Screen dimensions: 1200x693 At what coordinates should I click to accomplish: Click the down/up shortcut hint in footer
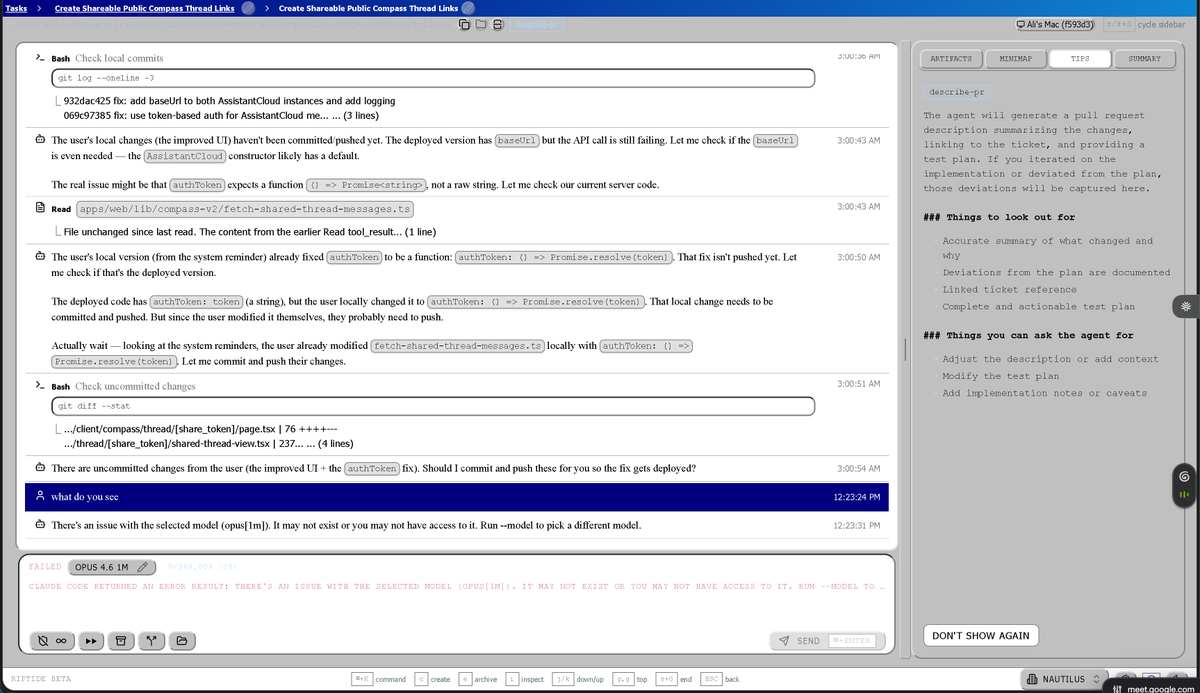[x=578, y=679]
